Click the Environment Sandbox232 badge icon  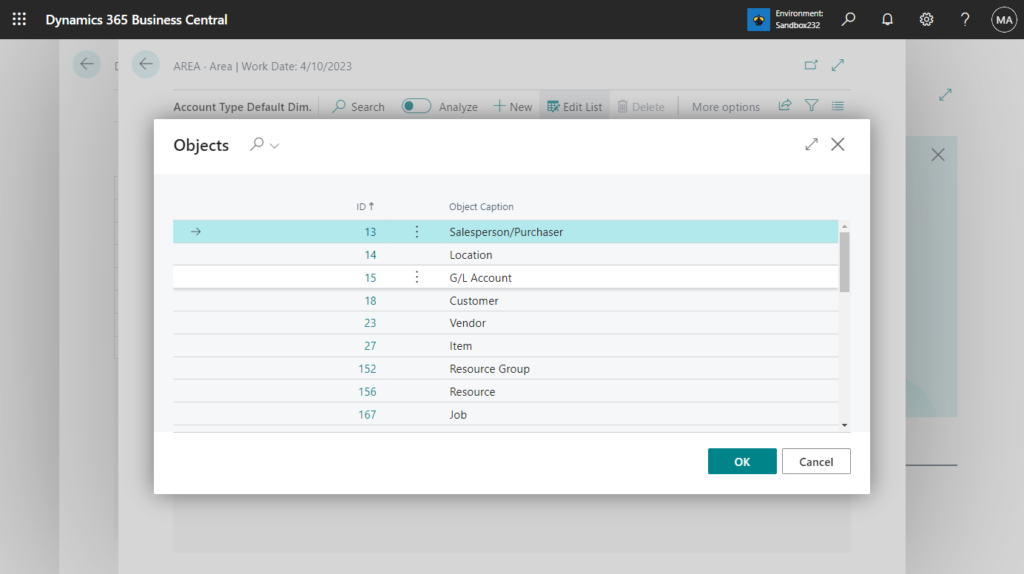758,20
